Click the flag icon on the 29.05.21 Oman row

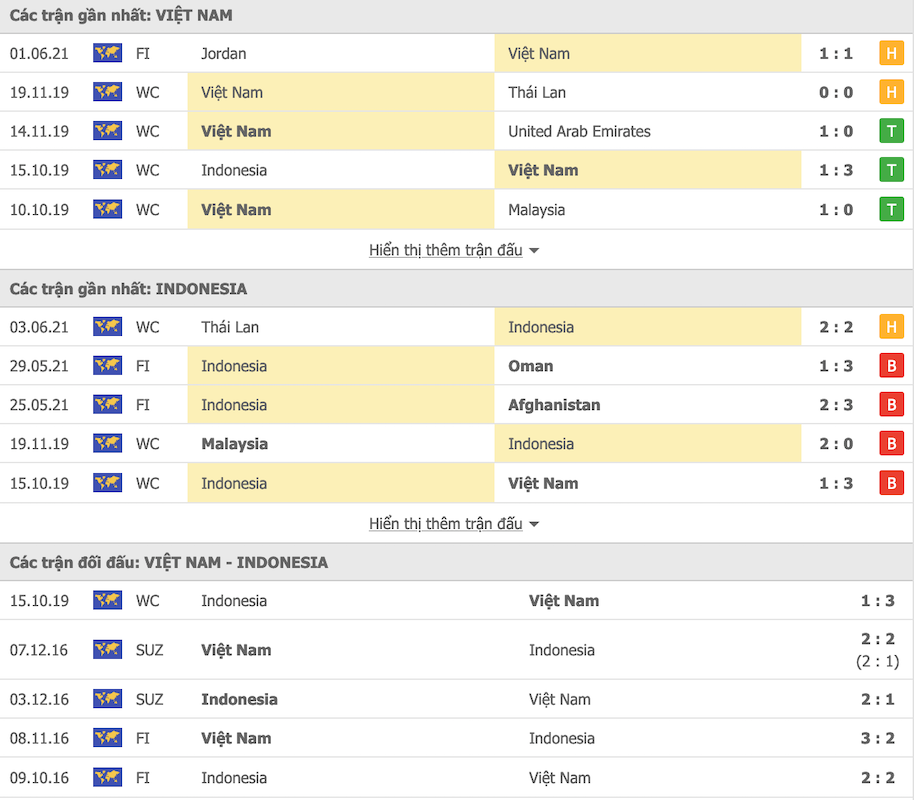pyautogui.click(x=107, y=366)
